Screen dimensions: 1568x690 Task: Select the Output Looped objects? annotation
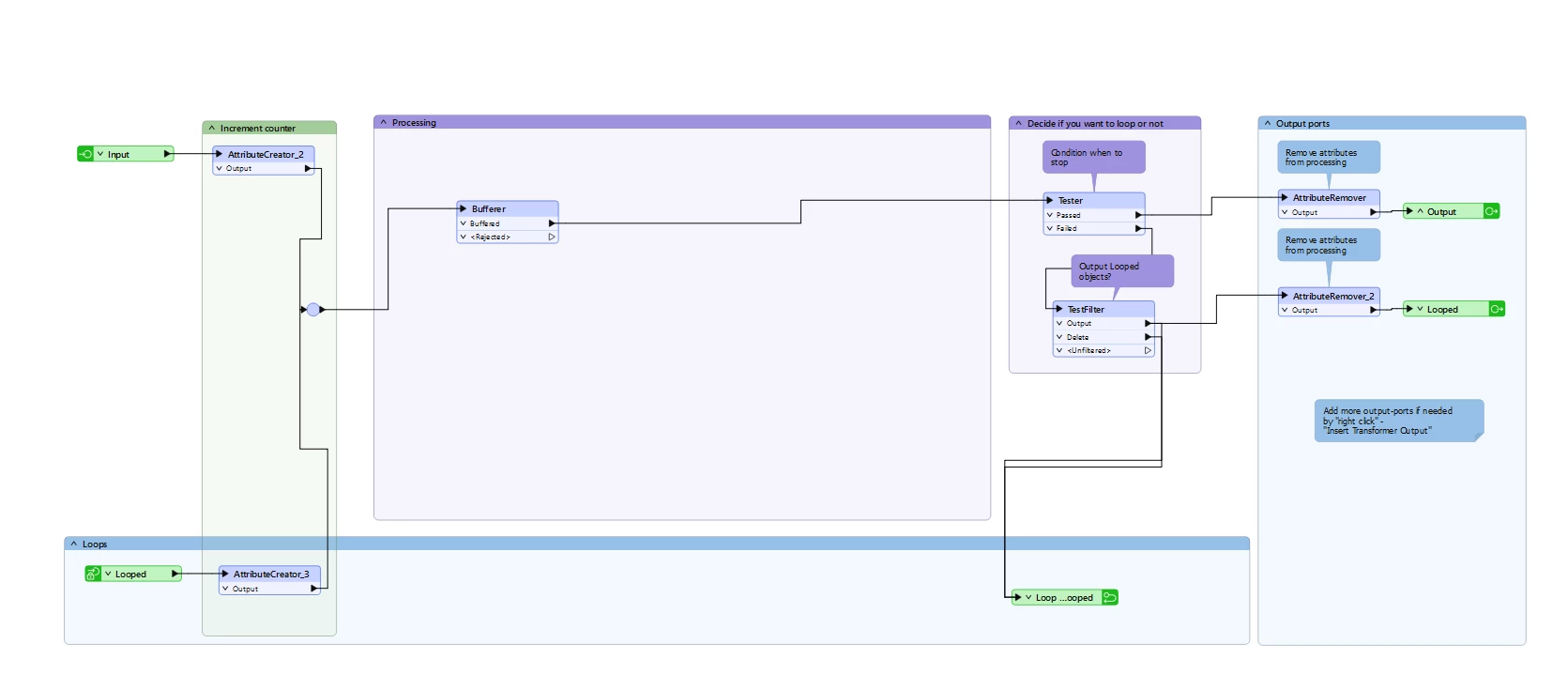pos(1122,271)
